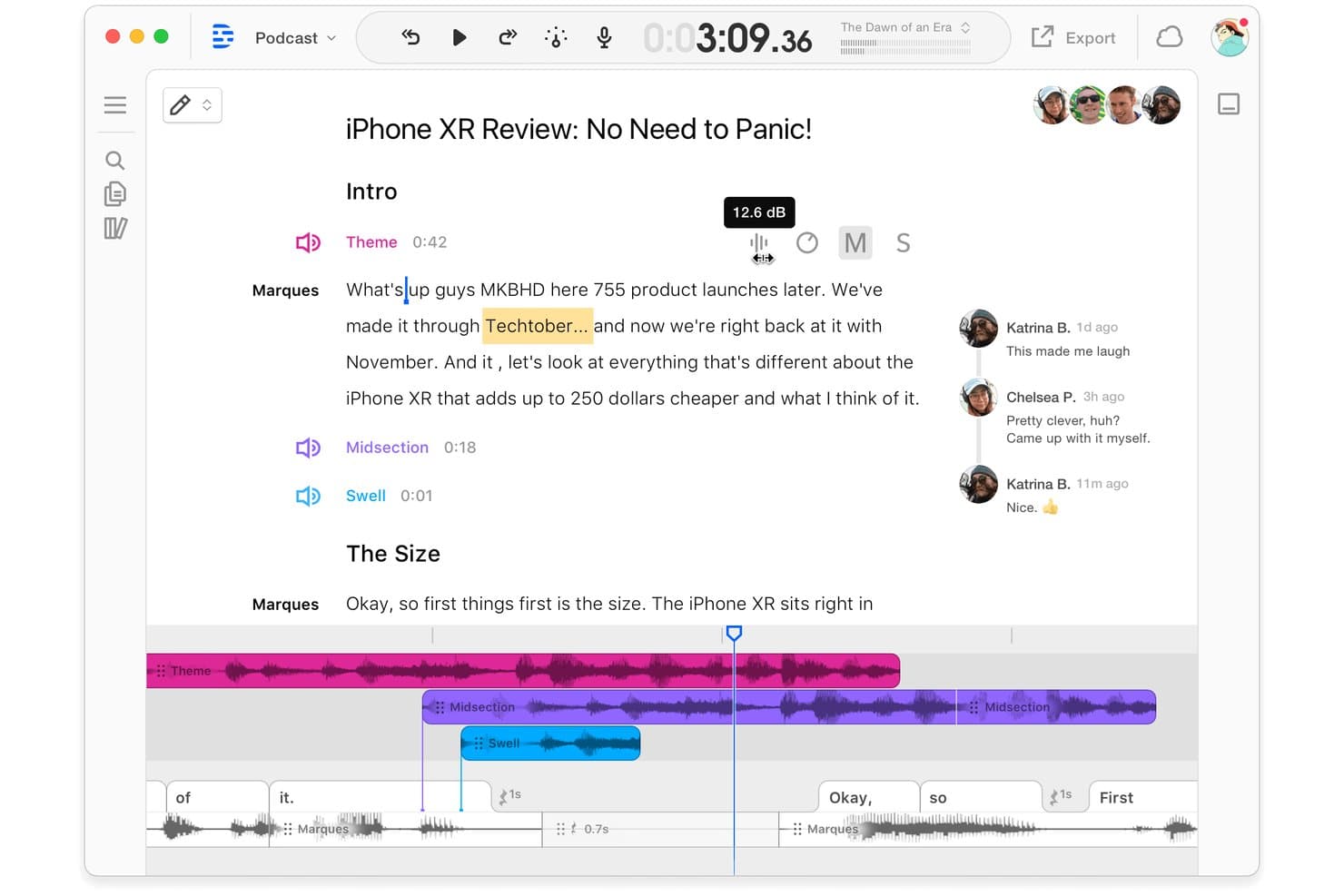Click the Theme clip speaker icon
Screen dimensions: 1344x896
pyautogui.click(x=308, y=242)
